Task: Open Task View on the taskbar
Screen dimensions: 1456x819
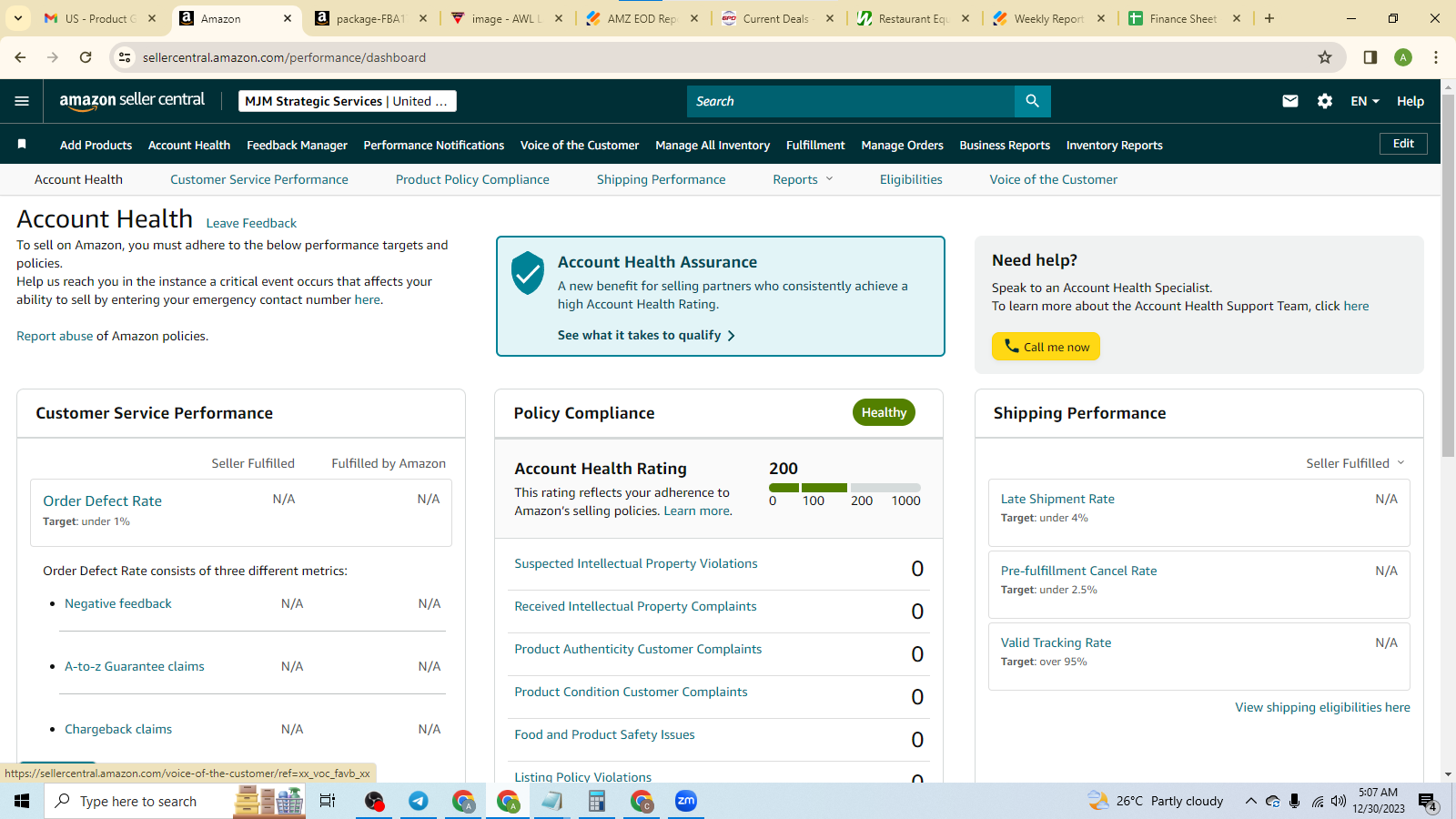Action: (328, 801)
